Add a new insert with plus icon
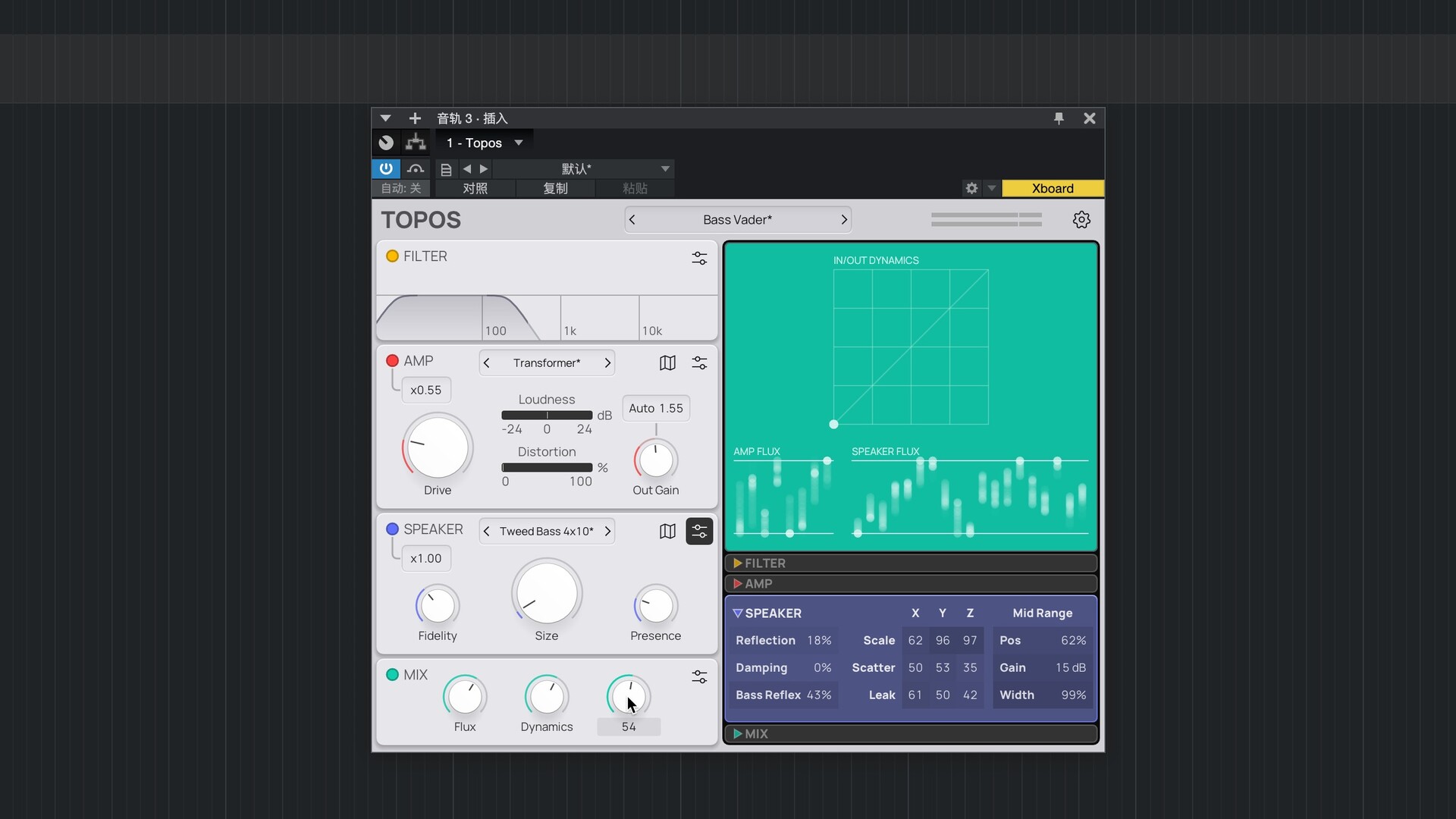Viewport: 1456px width, 819px height. [415, 118]
